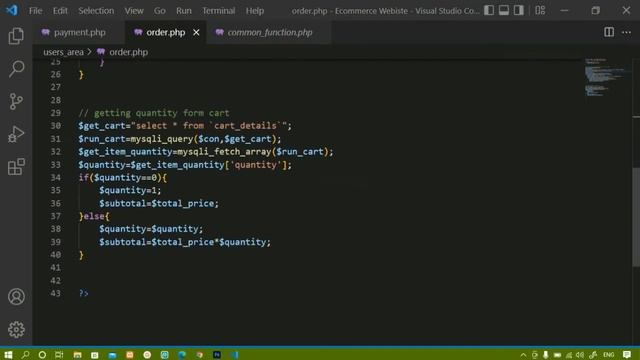The width and height of the screenshot is (640, 360).
Task: Click line number 34 in gutter
Action: pos(56,178)
